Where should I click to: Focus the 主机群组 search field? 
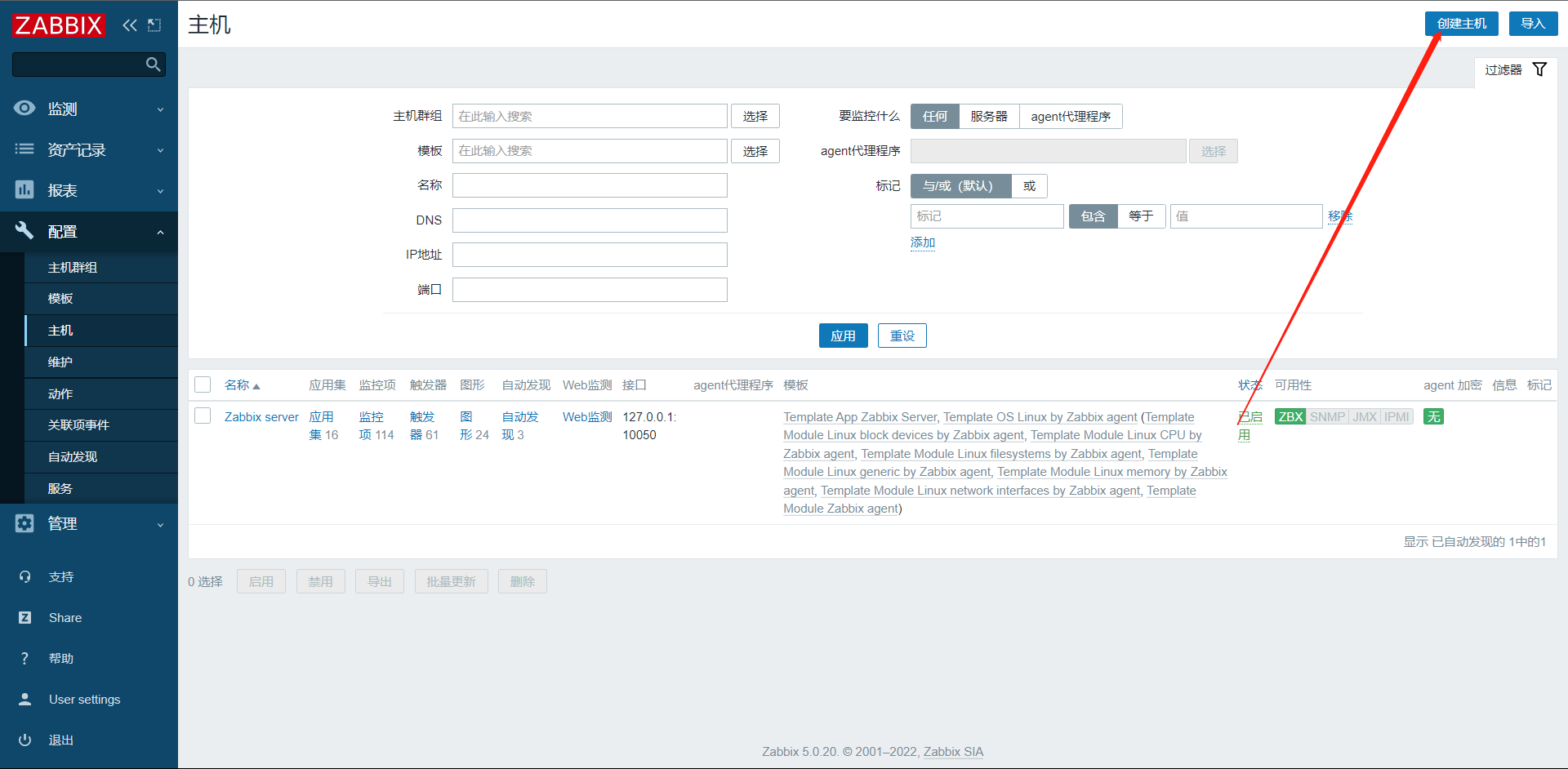[x=590, y=116]
